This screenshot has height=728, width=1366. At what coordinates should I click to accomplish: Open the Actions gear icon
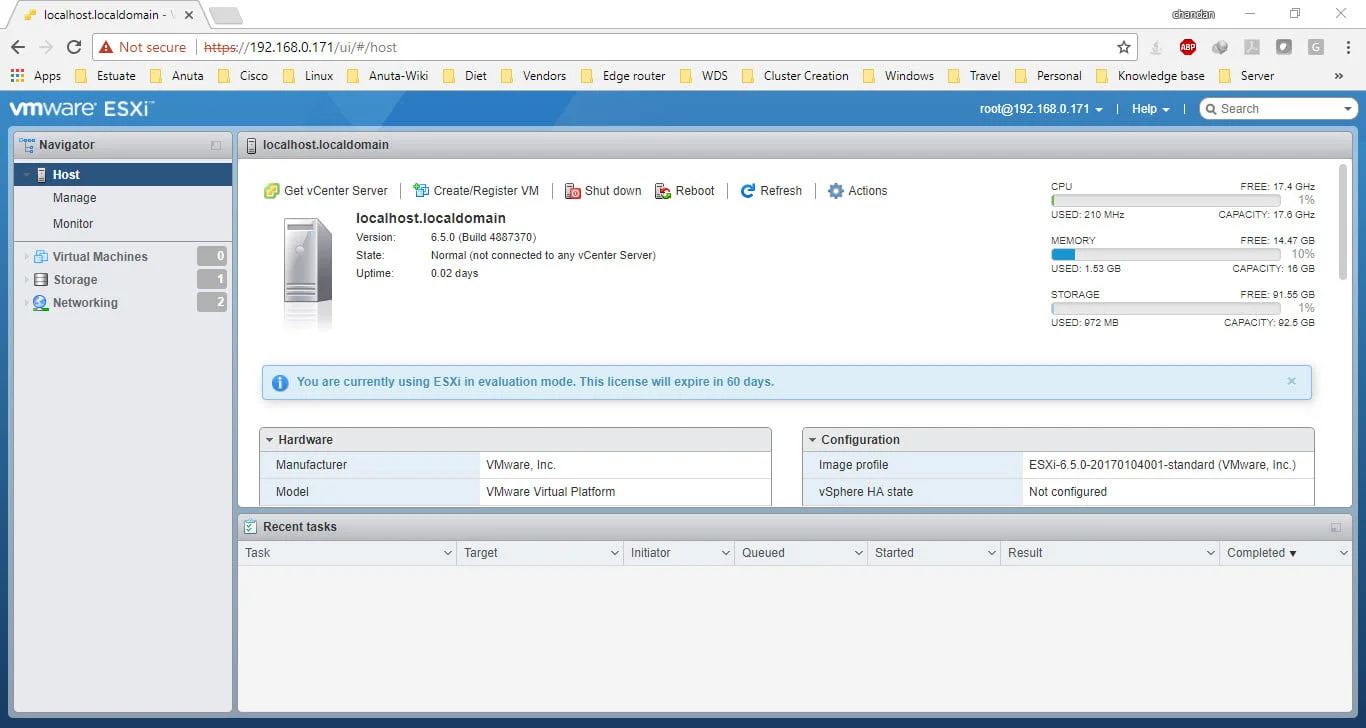836,191
